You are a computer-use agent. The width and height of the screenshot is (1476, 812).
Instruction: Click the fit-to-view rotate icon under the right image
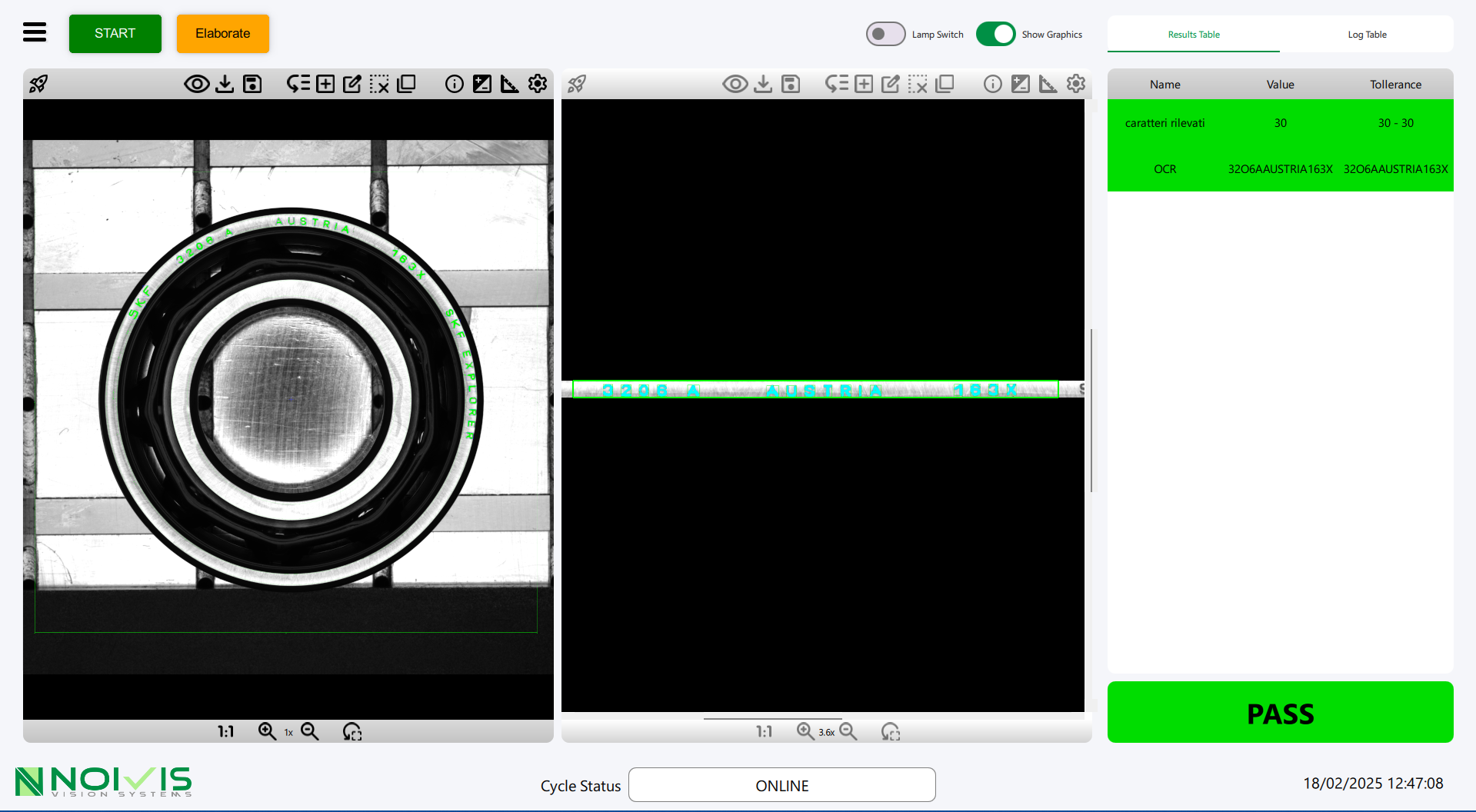[x=891, y=731]
